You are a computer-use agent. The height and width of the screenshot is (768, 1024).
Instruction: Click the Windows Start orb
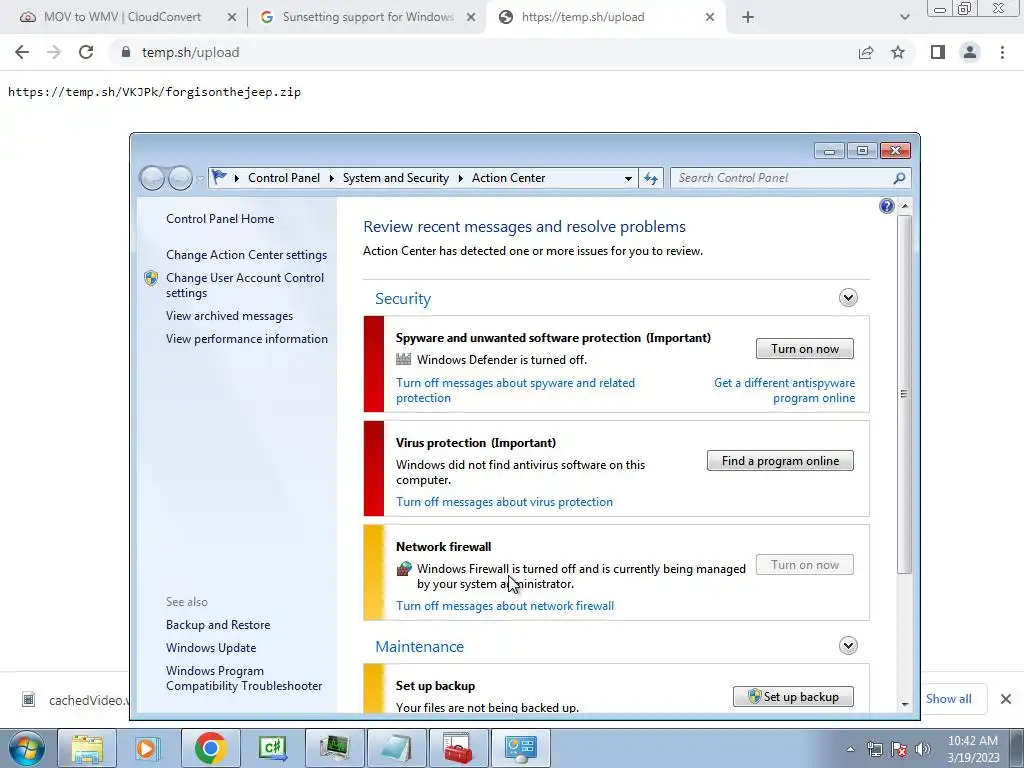(27, 748)
